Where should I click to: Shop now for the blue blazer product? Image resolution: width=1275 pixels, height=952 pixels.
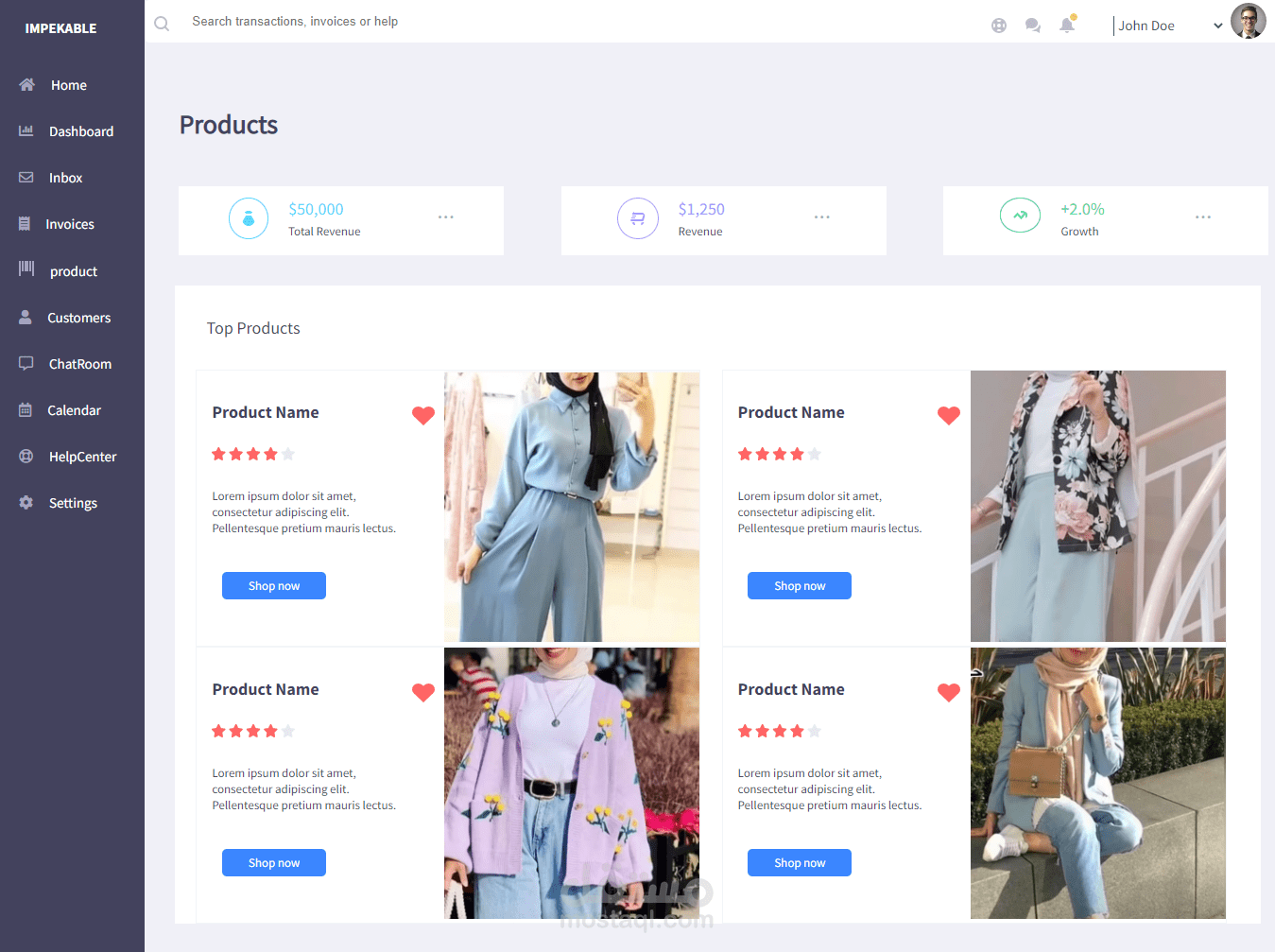(800, 863)
